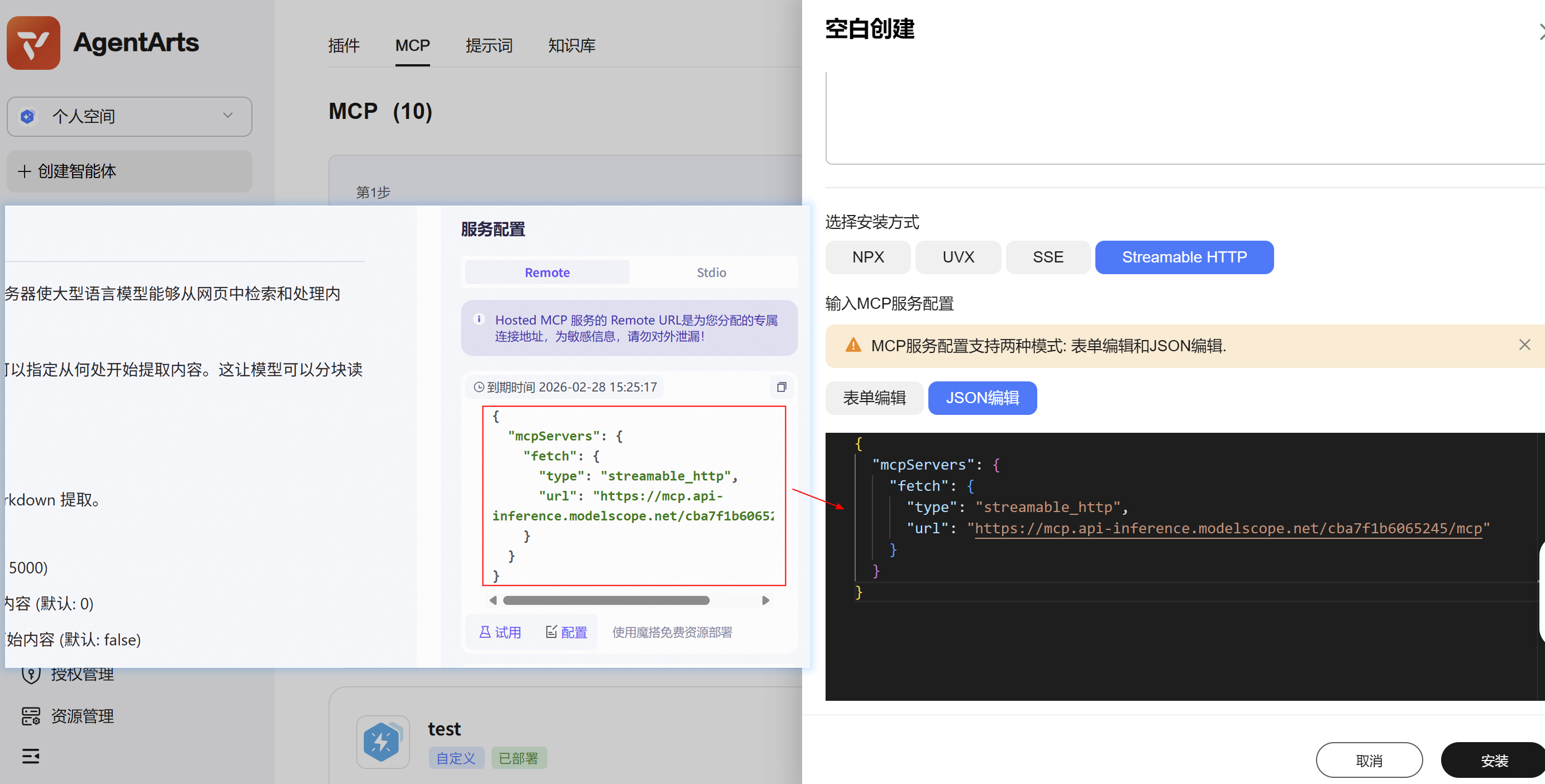1545x784 pixels.
Task: Select Streamable HTTP install method
Action: coord(1184,257)
